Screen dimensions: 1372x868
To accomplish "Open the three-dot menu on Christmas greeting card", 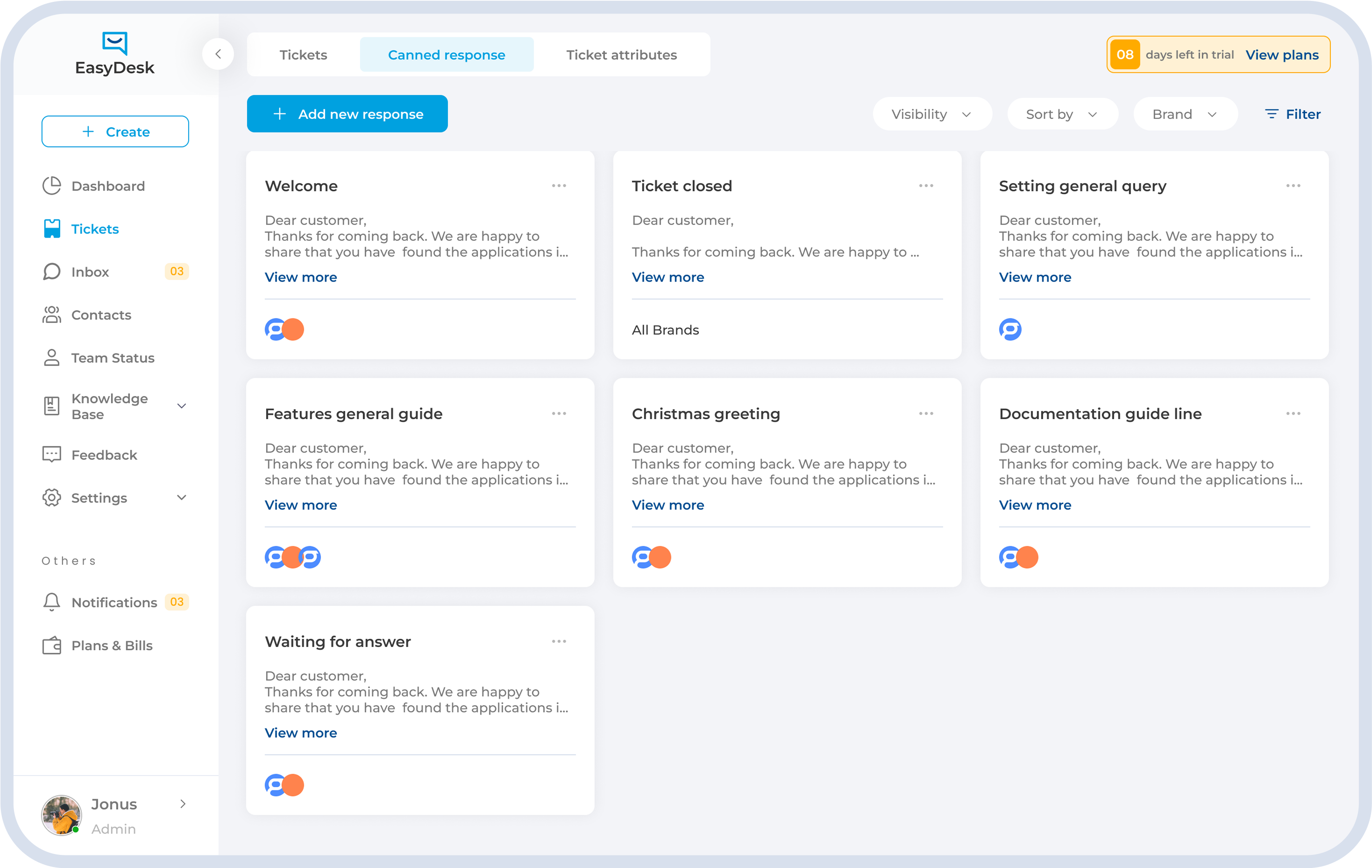I will pyautogui.click(x=926, y=413).
